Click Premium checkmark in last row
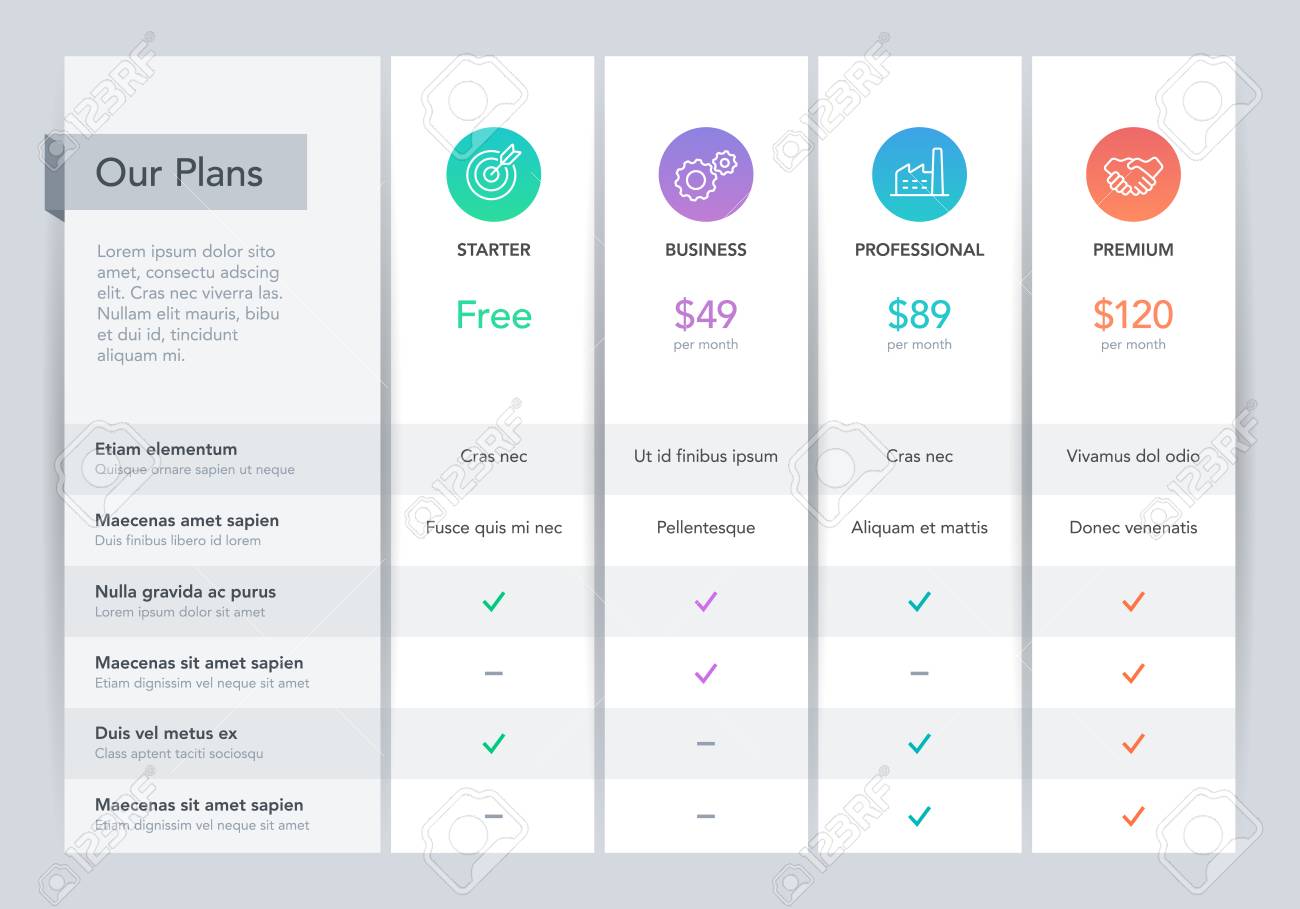 pos(1133,816)
